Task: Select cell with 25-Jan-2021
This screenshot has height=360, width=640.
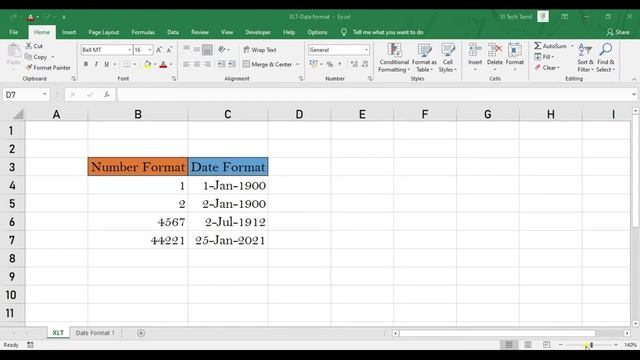Action: point(228,240)
